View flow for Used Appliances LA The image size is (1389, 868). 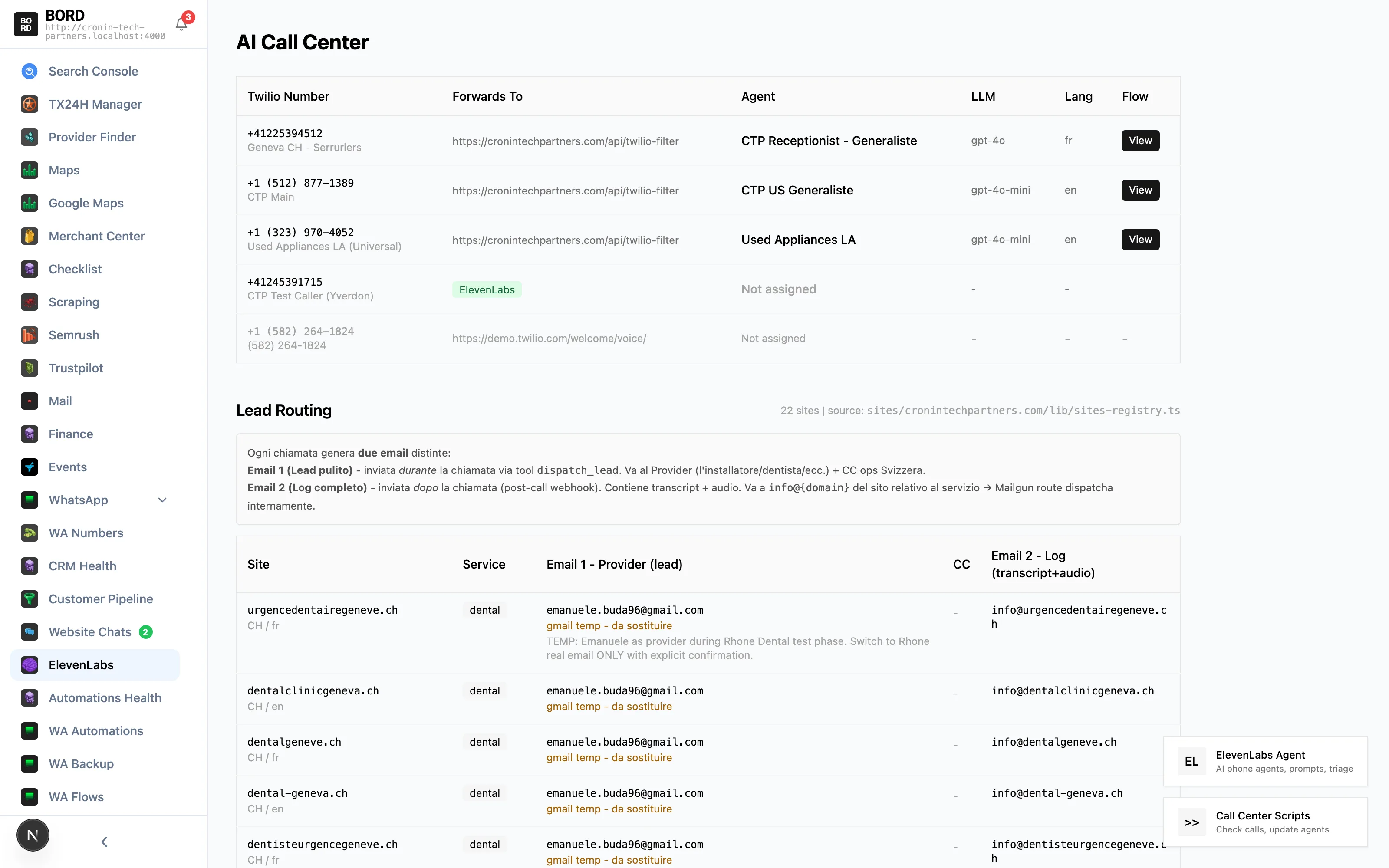[x=1140, y=240]
